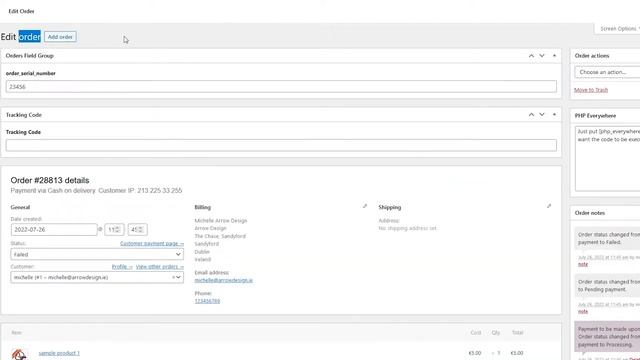
Task: Delete the Pending payment order note
Action: pos(583,311)
